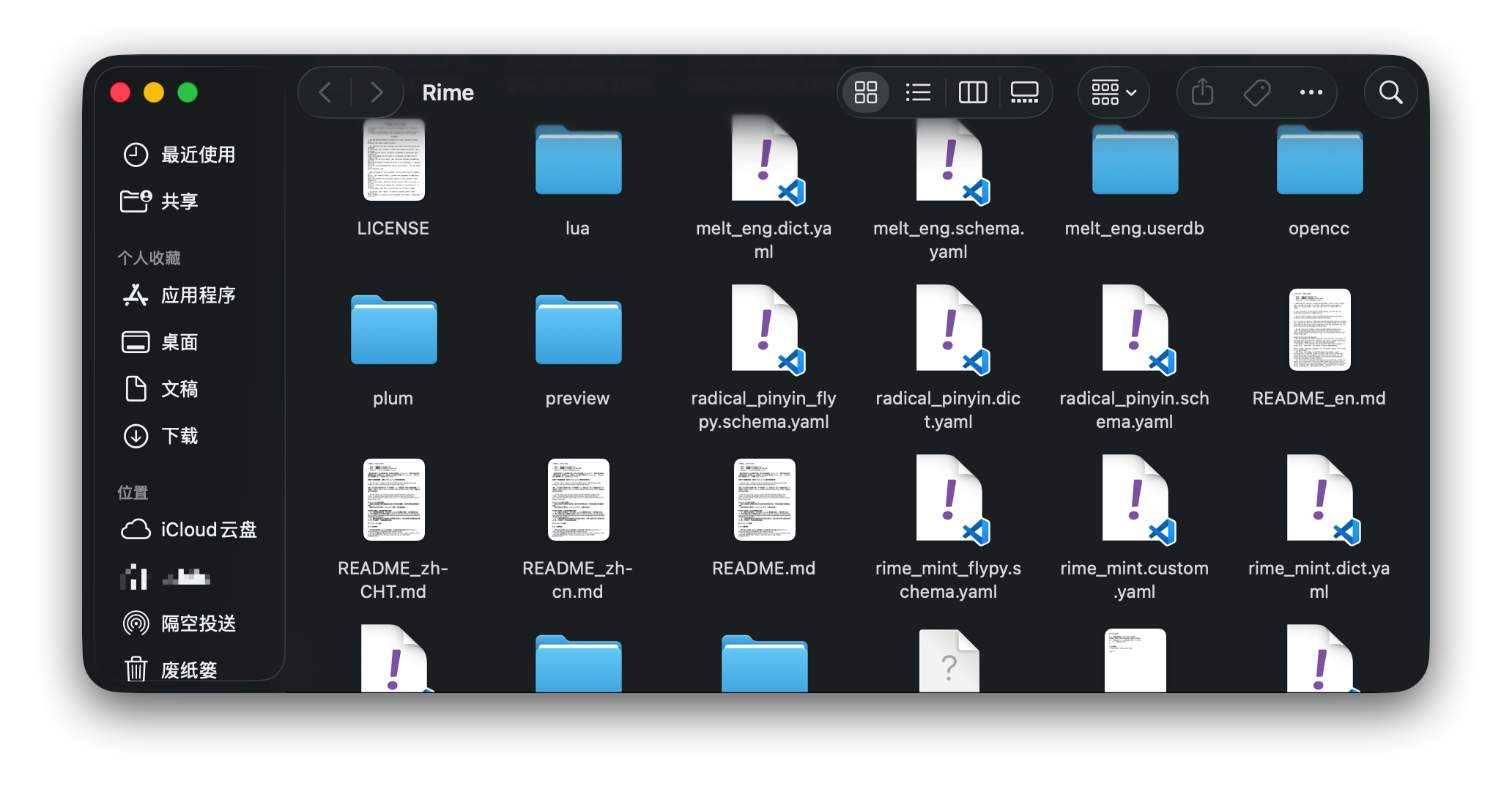Select the melt_eng.userdb folder
The height and width of the screenshot is (803, 1512).
1135,160
